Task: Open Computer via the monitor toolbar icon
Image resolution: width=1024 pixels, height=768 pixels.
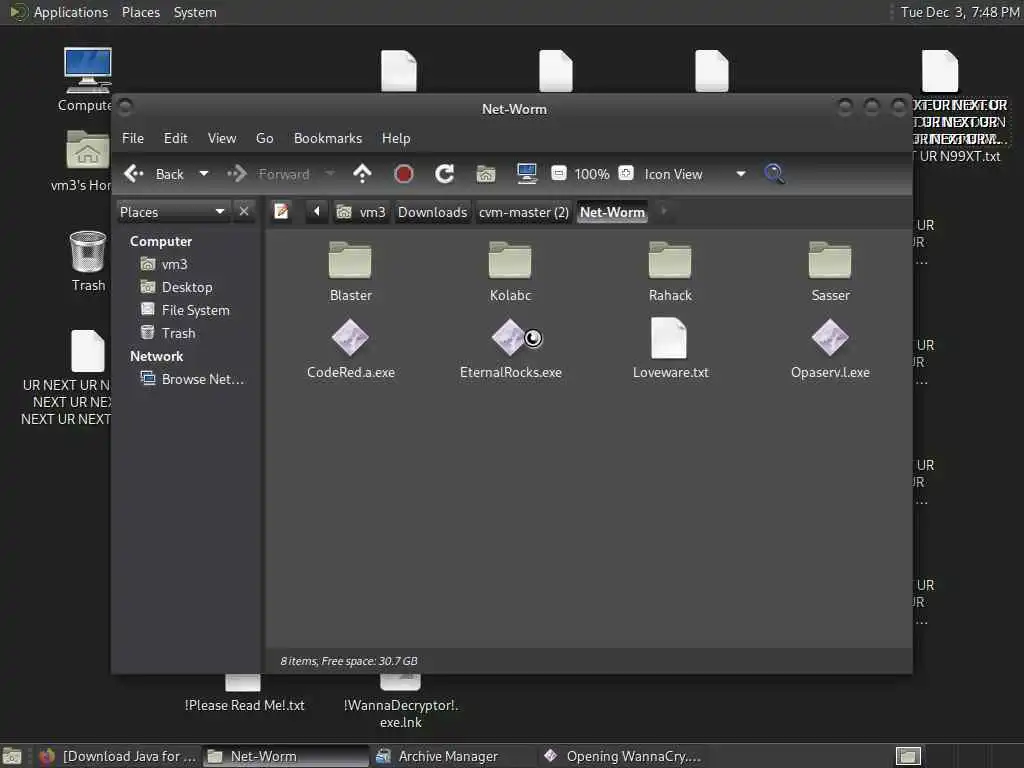Action: point(526,174)
